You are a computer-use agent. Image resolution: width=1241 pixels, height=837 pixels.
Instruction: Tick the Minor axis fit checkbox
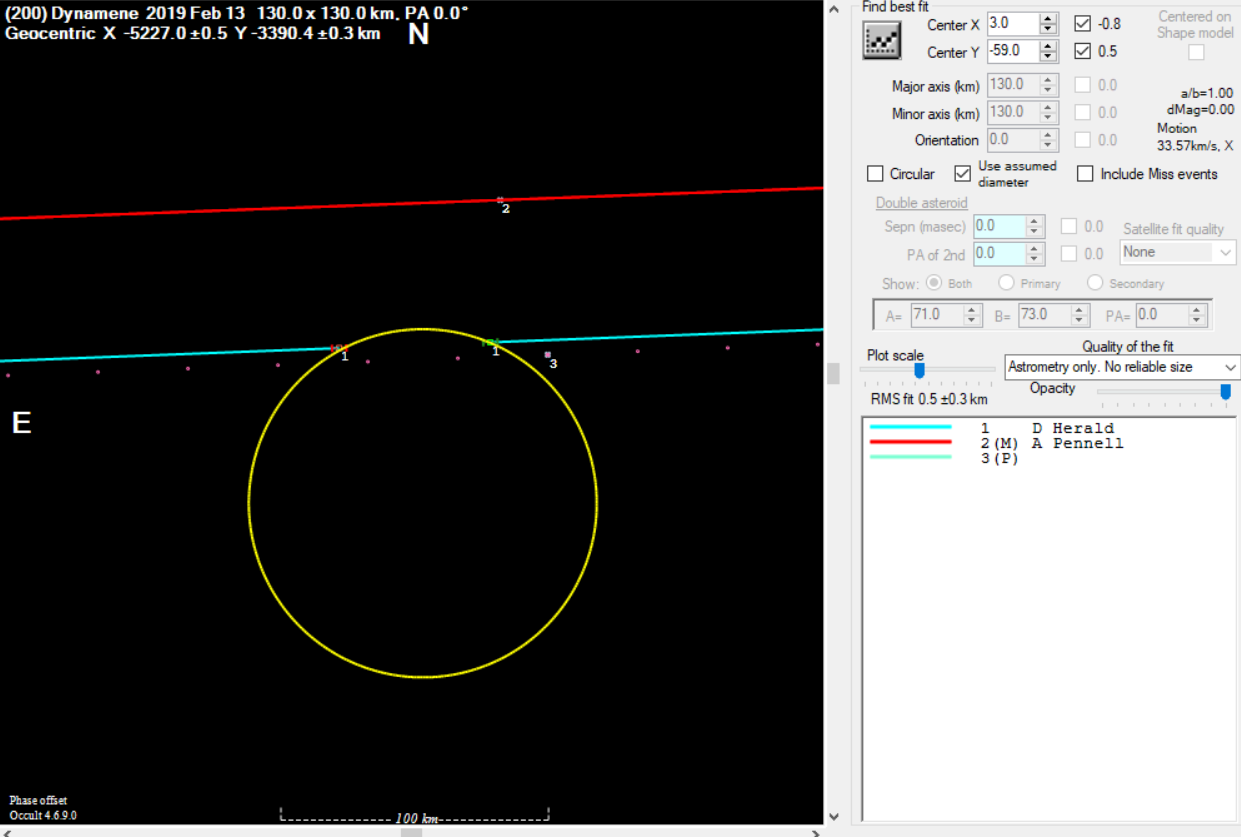point(1082,112)
